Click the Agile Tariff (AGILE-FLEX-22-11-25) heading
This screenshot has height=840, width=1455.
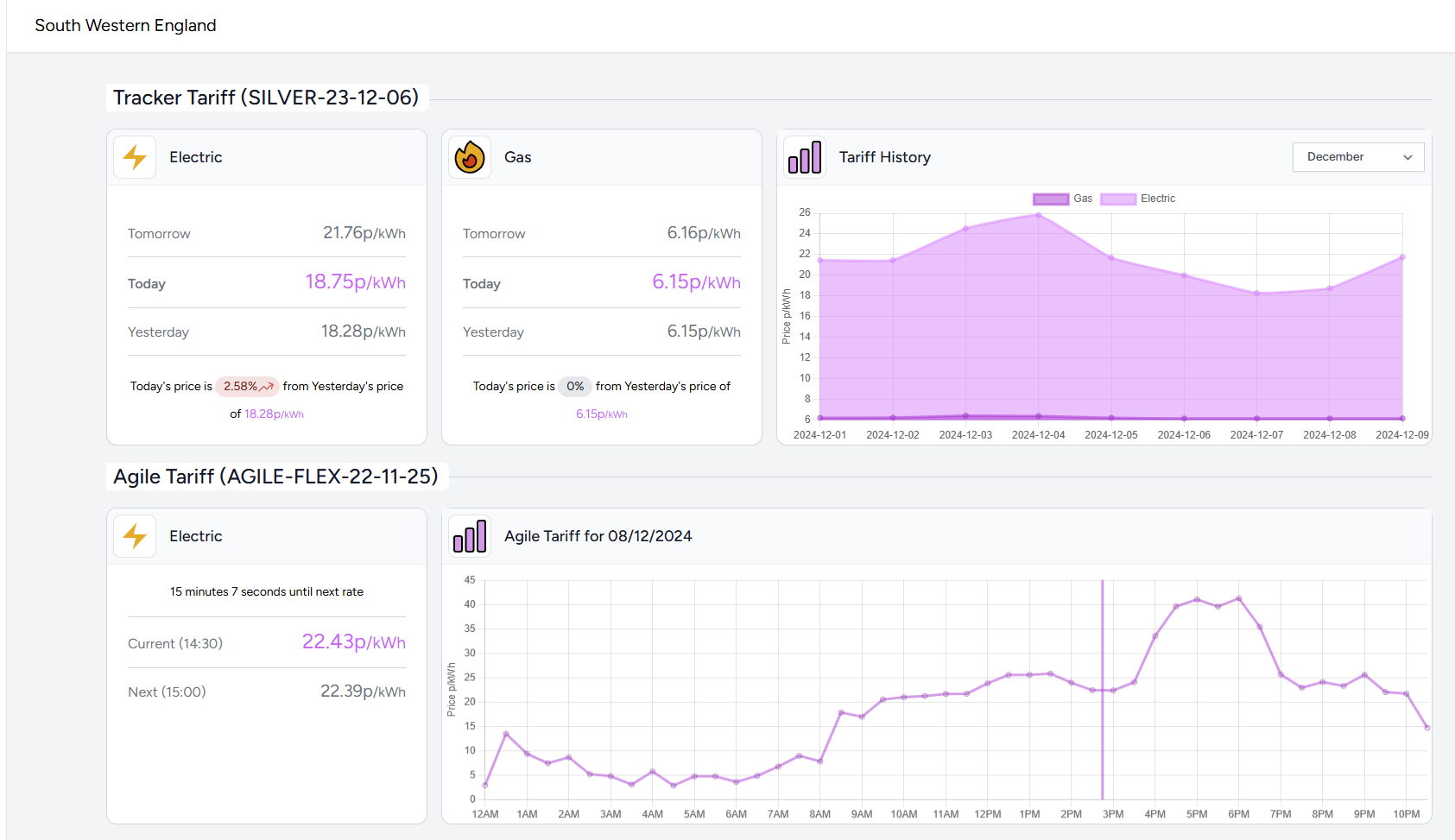tap(276, 477)
